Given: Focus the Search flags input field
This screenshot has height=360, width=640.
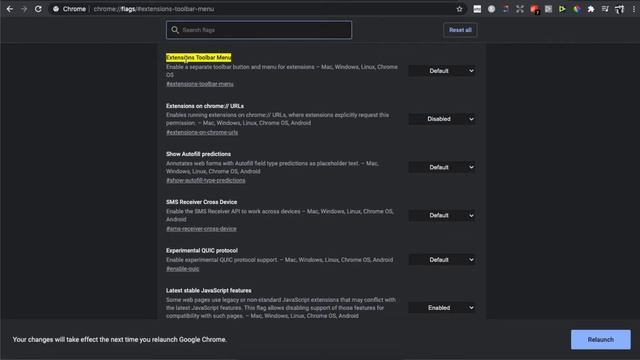Looking at the screenshot, I should (x=259, y=30).
